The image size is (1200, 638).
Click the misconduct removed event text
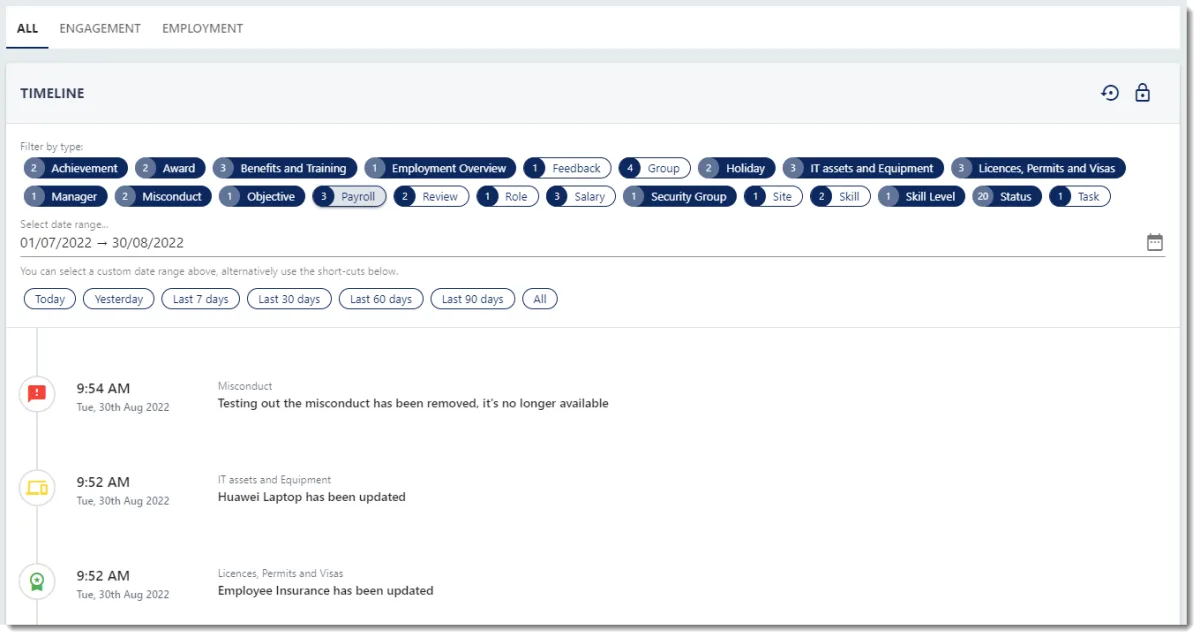(413, 403)
